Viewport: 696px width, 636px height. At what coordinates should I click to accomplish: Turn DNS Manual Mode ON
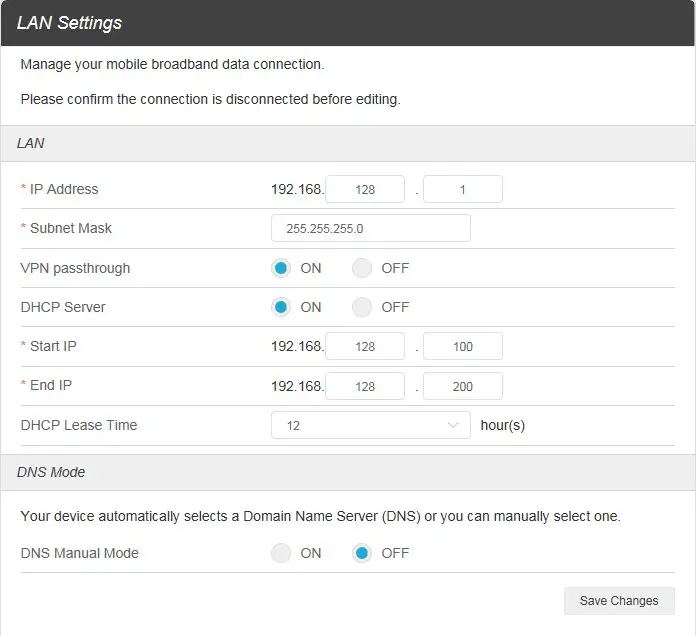[282, 553]
